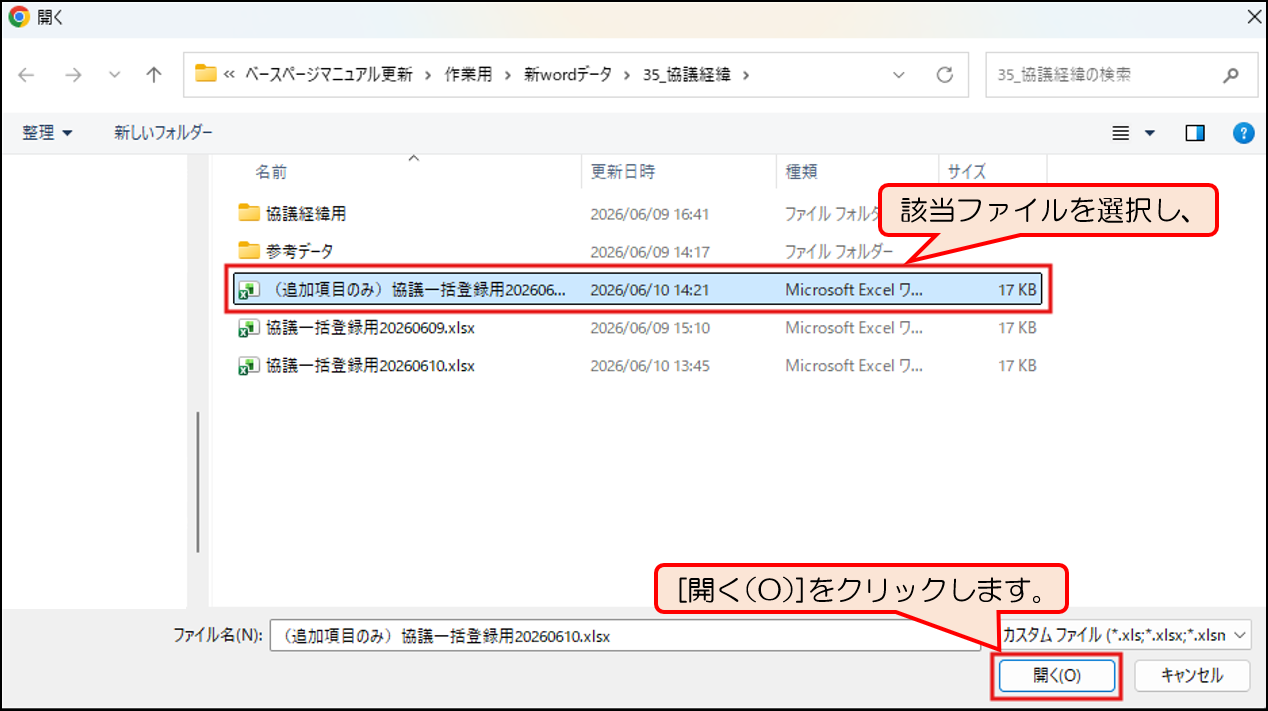The image size is (1268, 711).
Task: Click the Back navigation arrow
Action: (27, 75)
